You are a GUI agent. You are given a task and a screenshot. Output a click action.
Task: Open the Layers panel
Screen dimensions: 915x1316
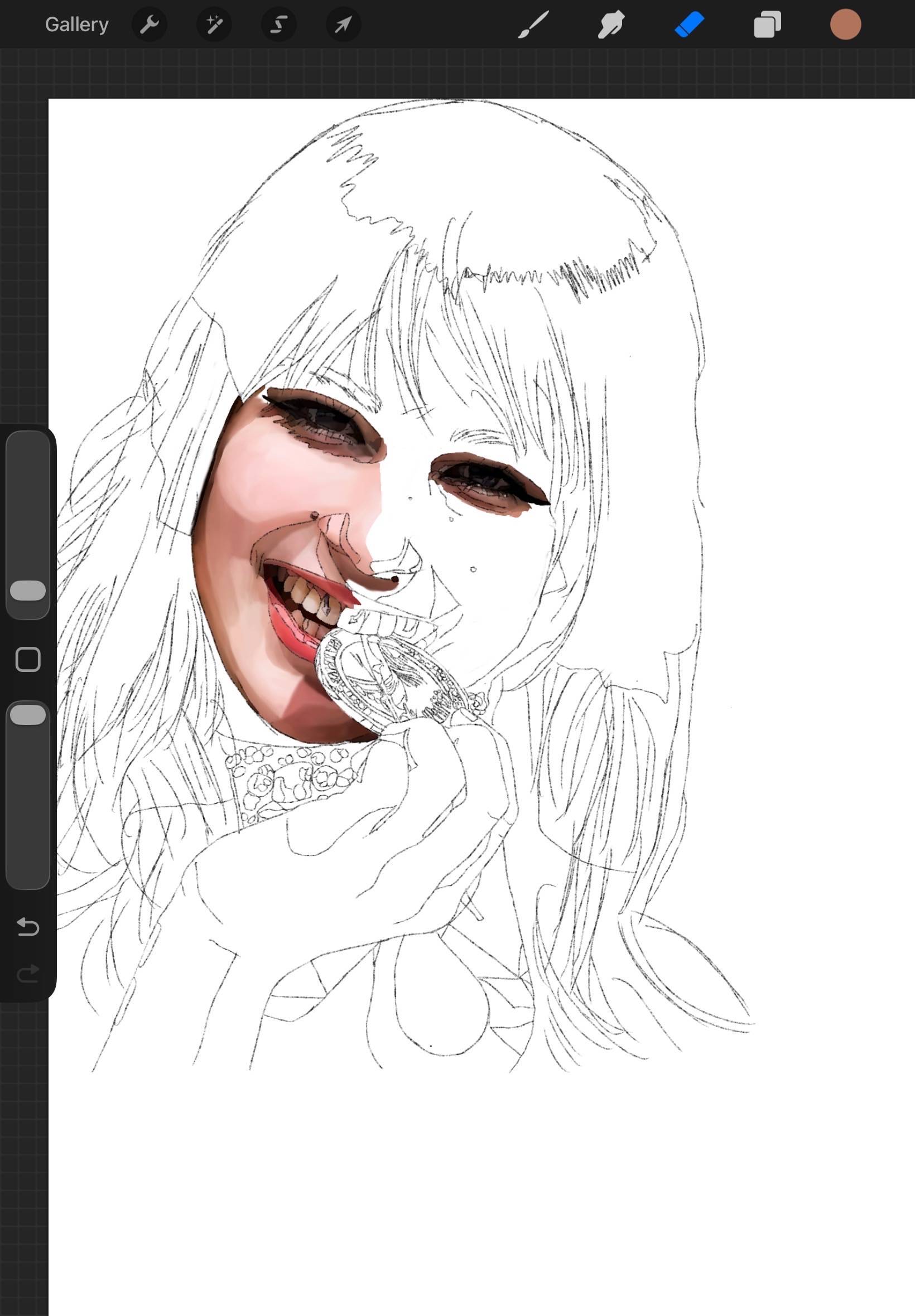(768, 25)
